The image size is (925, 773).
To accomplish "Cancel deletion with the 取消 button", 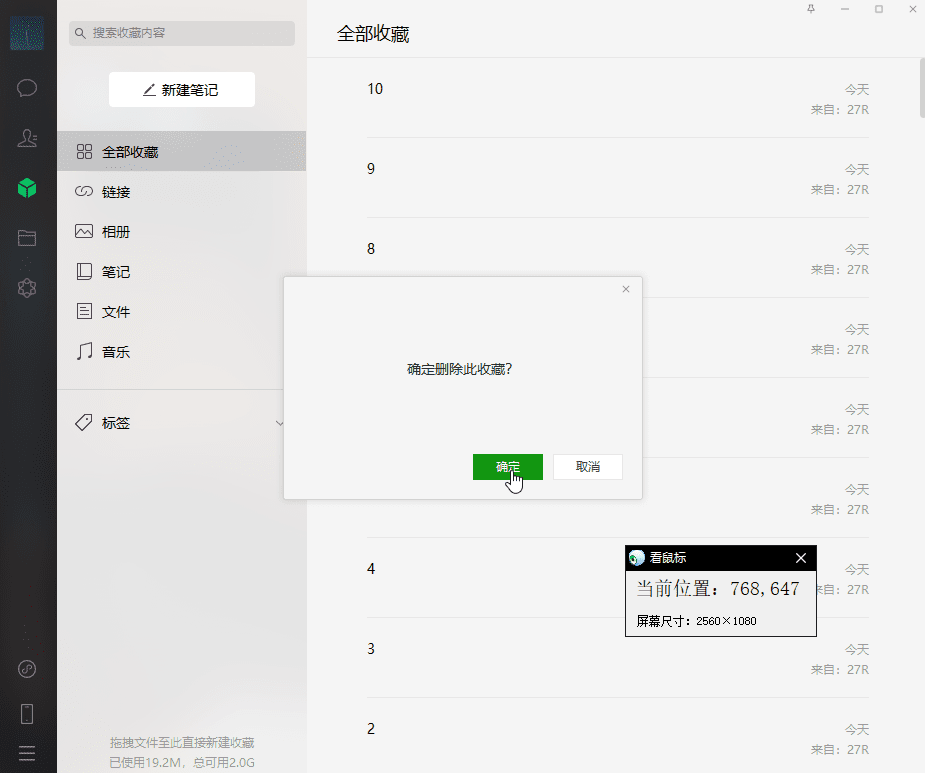I will (x=588, y=467).
